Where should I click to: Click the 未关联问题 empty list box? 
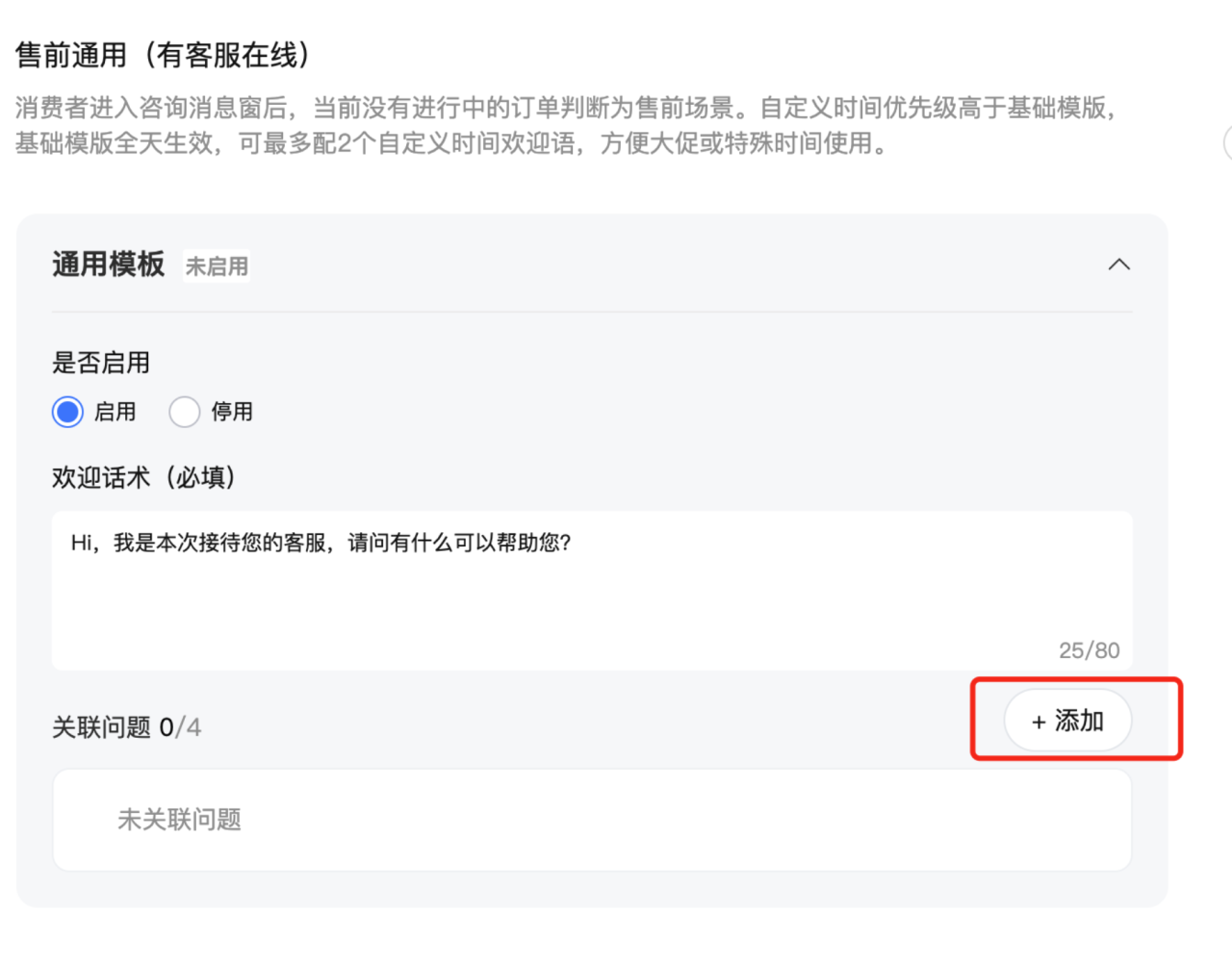point(592,820)
